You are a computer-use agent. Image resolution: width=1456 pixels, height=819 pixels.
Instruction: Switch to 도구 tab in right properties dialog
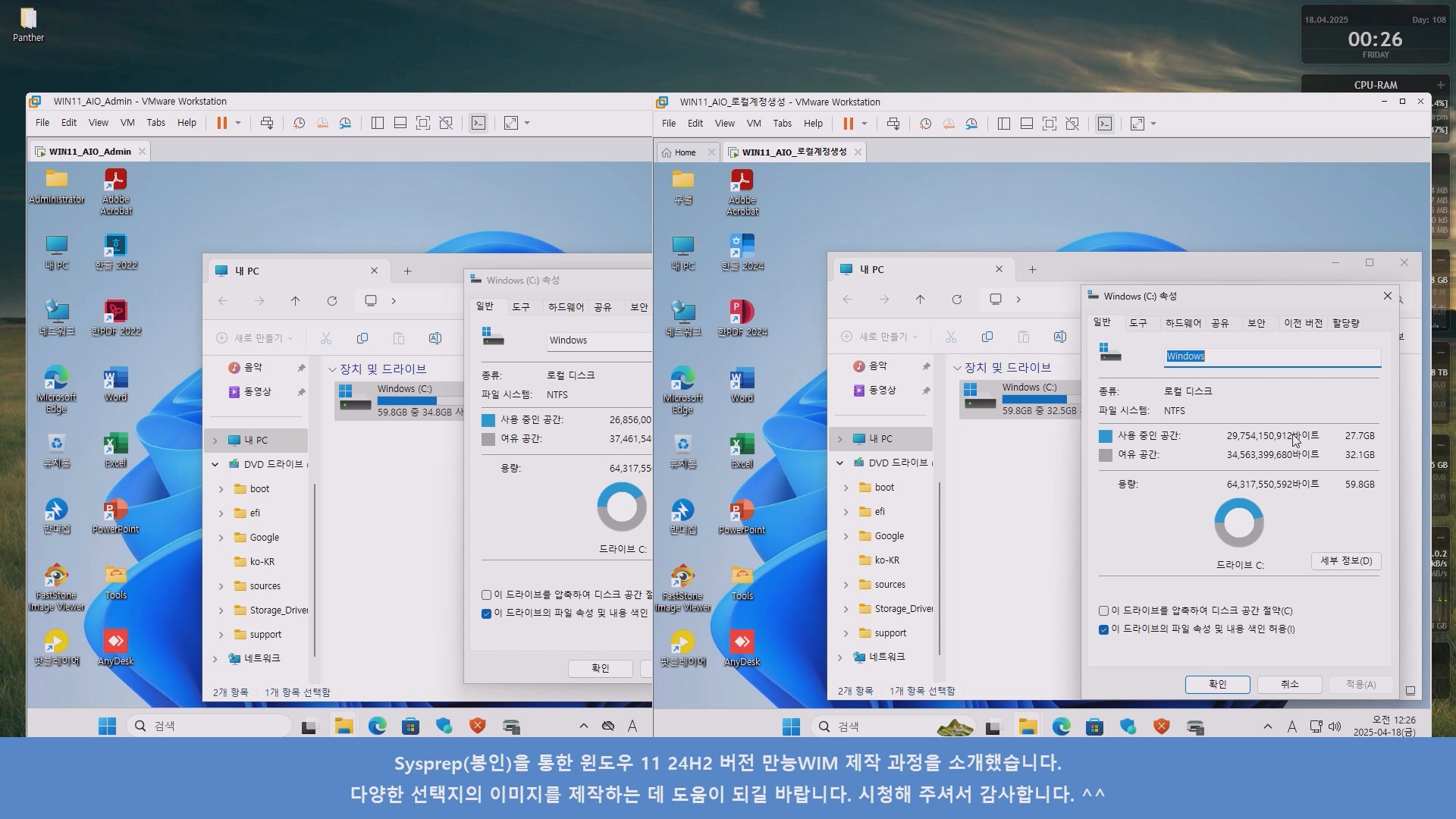(x=1137, y=323)
